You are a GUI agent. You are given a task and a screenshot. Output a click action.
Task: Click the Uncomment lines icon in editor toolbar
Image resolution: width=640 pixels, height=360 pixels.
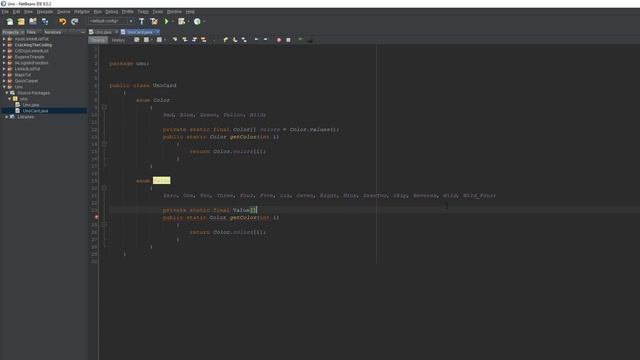click(x=310, y=40)
